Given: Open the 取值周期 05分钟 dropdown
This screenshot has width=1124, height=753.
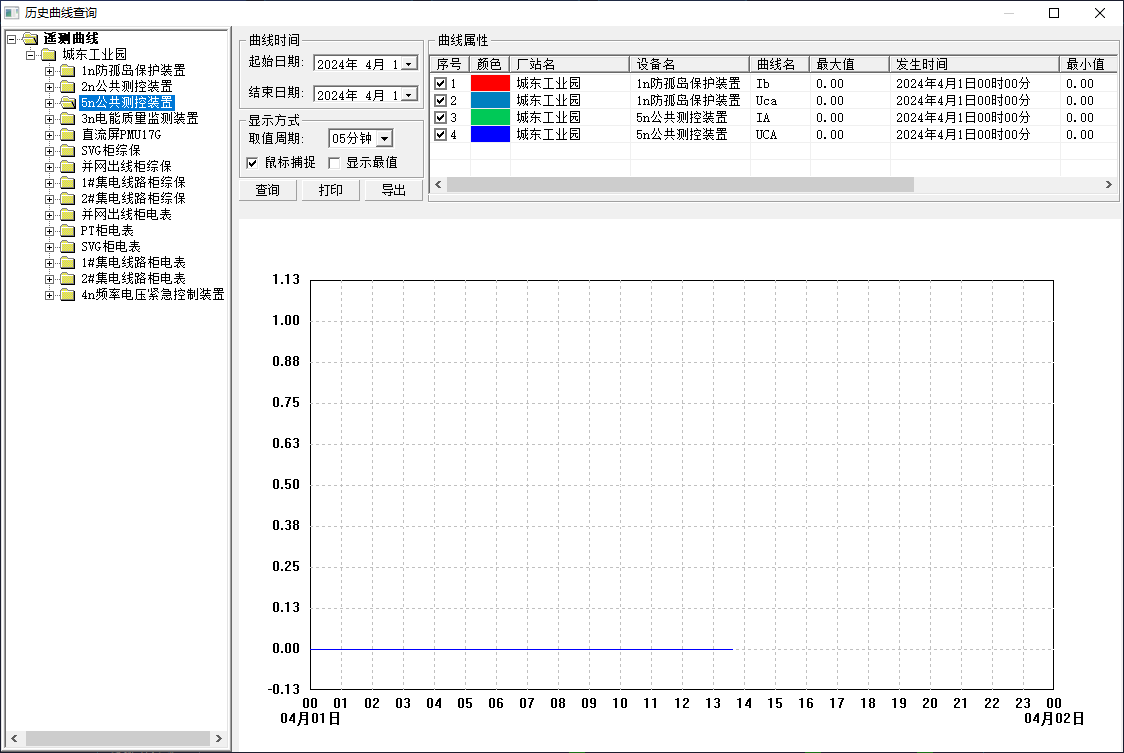Looking at the screenshot, I should (x=385, y=138).
